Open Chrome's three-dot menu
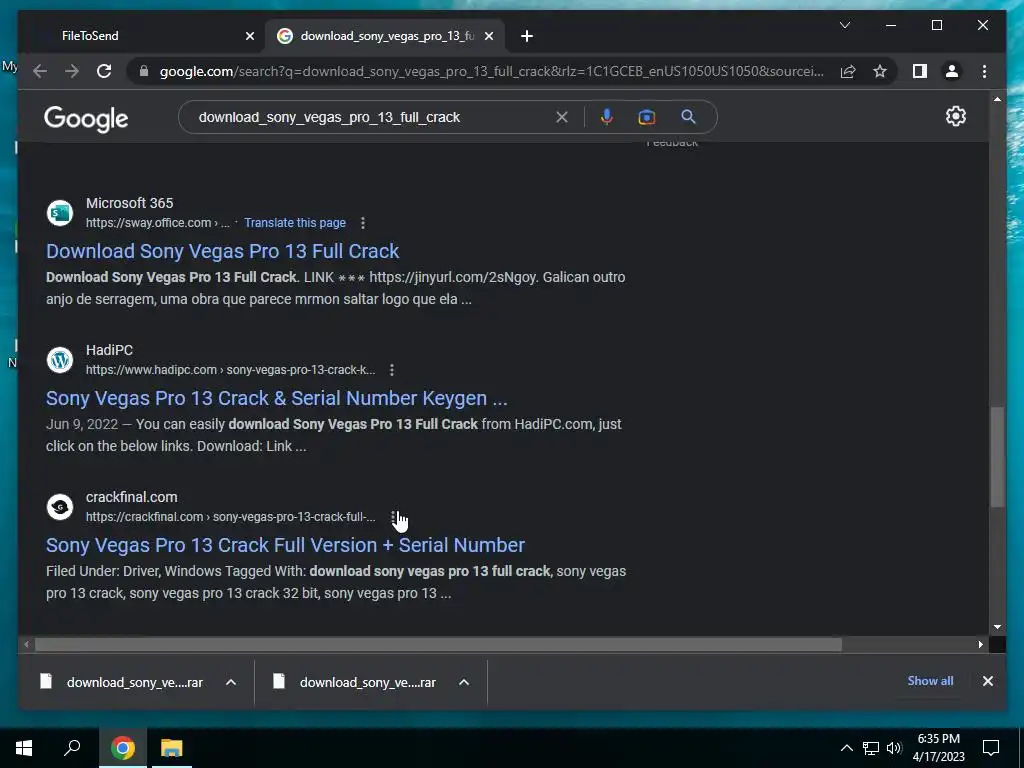Image resolution: width=1024 pixels, height=768 pixels. 984,71
